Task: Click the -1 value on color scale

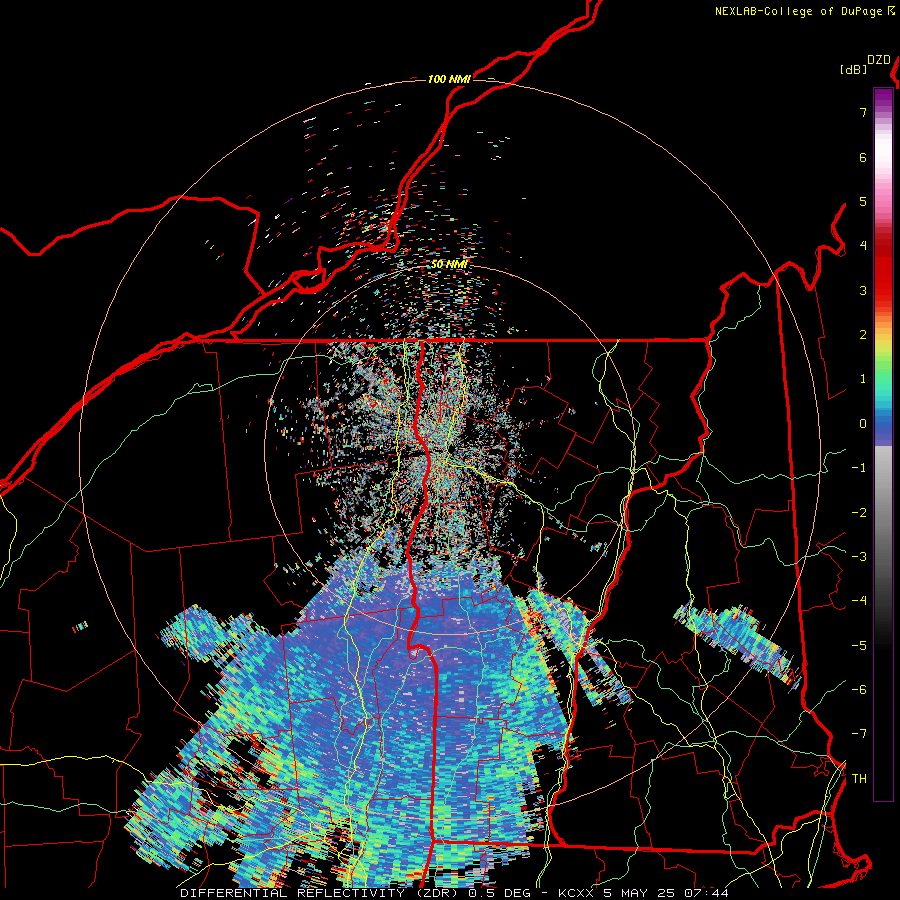Action: [x=859, y=468]
